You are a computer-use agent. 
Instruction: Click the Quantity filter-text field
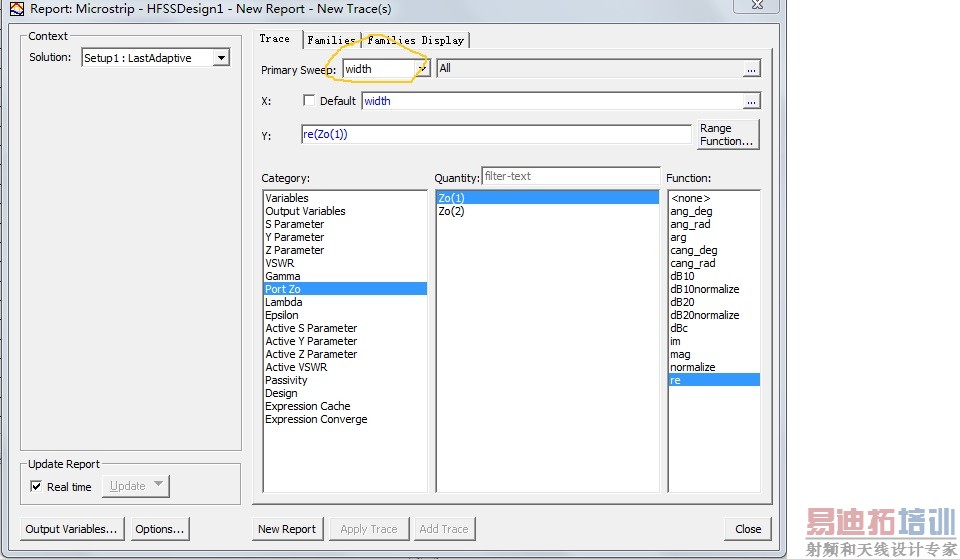coord(570,176)
